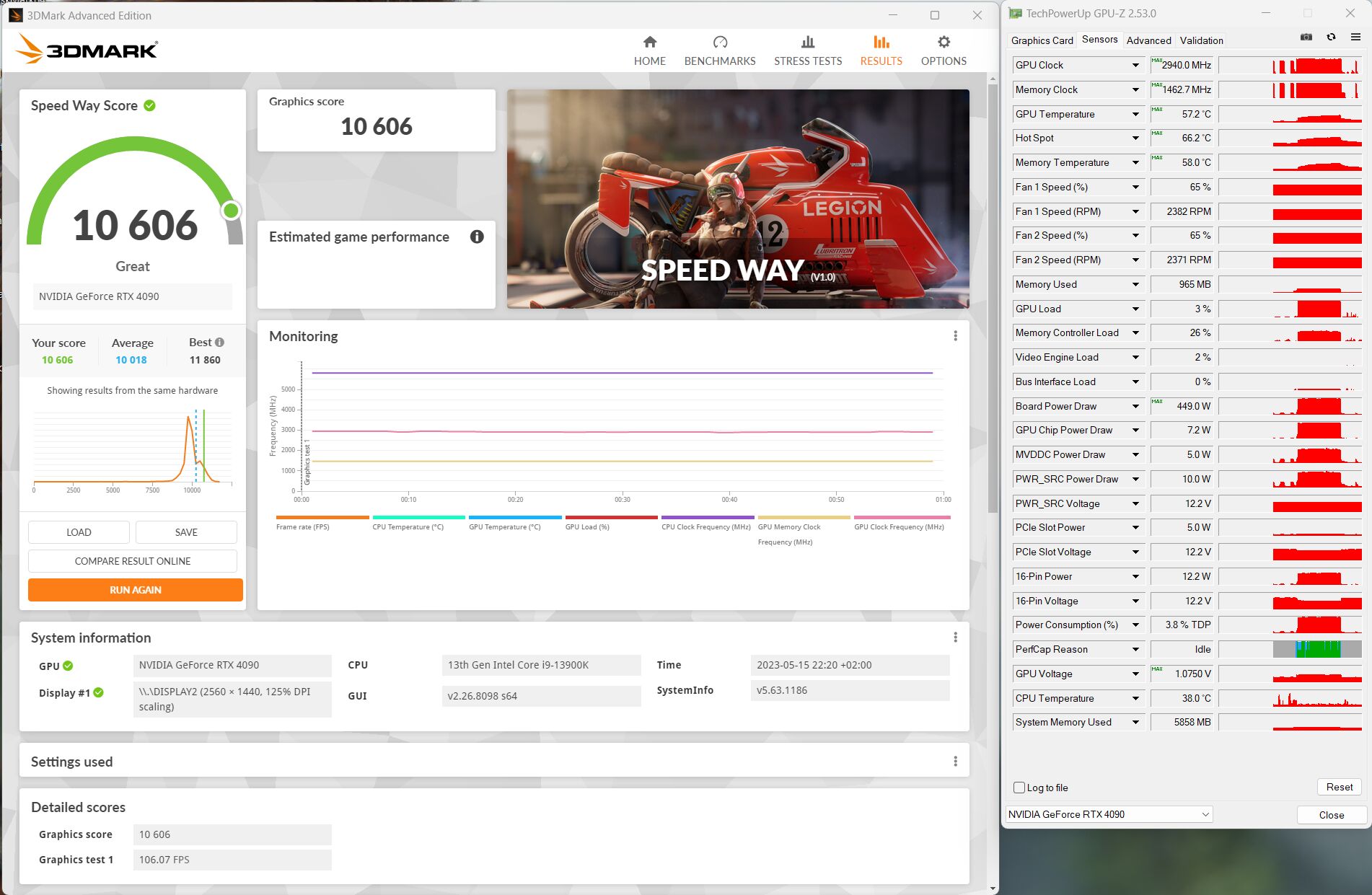This screenshot has height=895, width=1372.
Task: Open the Settings used options menu
Action: [x=955, y=762]
